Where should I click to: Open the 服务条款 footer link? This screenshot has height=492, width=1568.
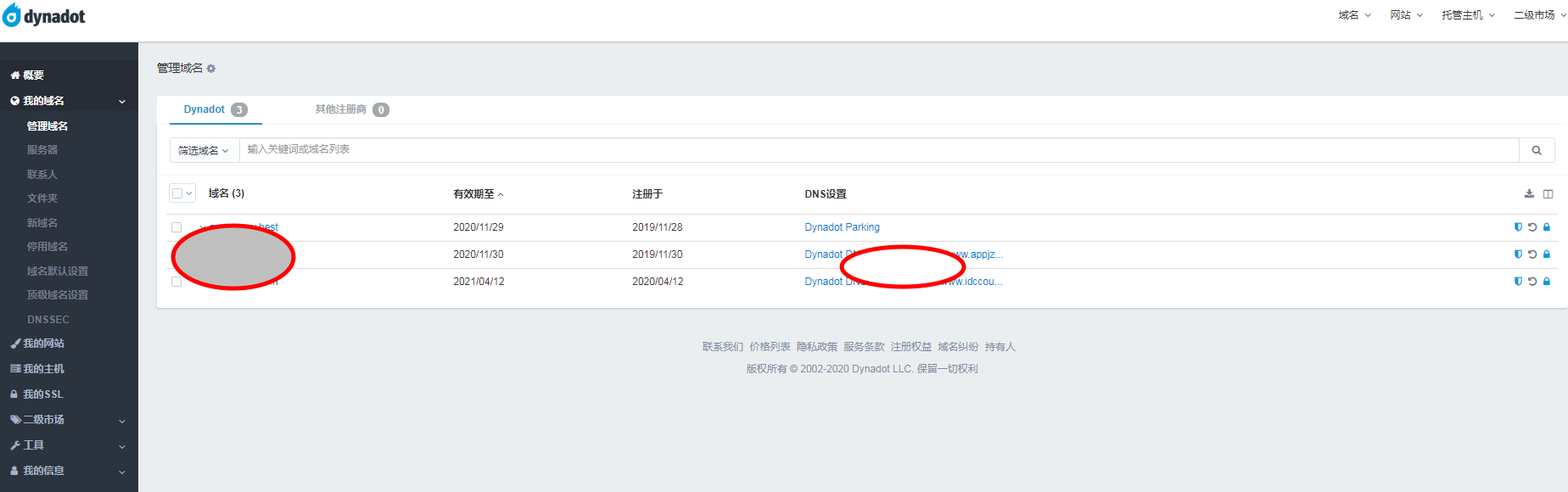click(x=864, y=347)
